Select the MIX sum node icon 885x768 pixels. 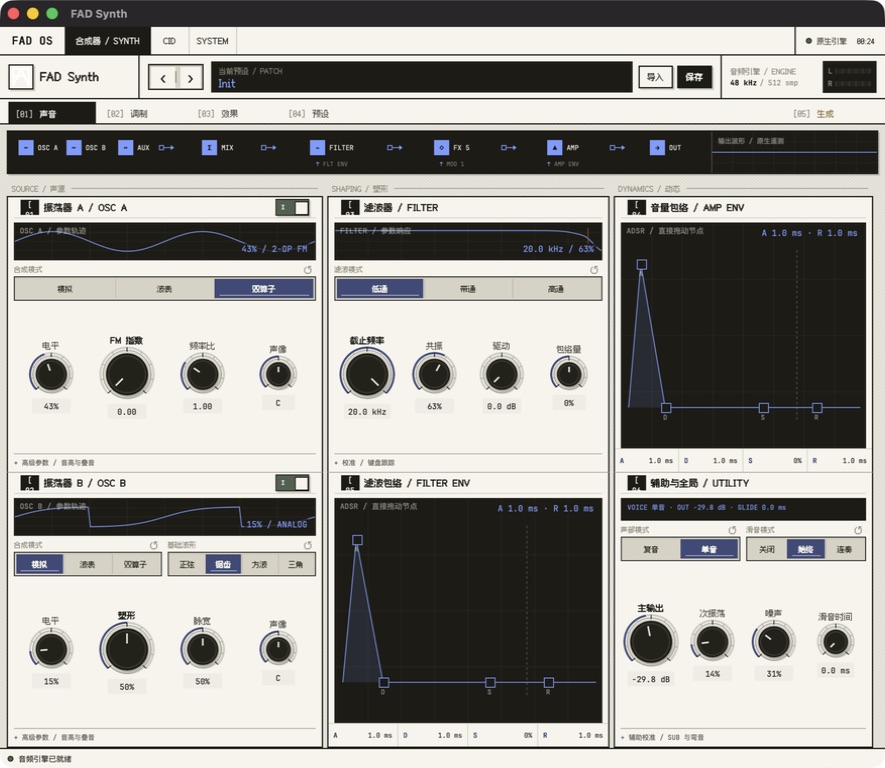coord(209,148)
